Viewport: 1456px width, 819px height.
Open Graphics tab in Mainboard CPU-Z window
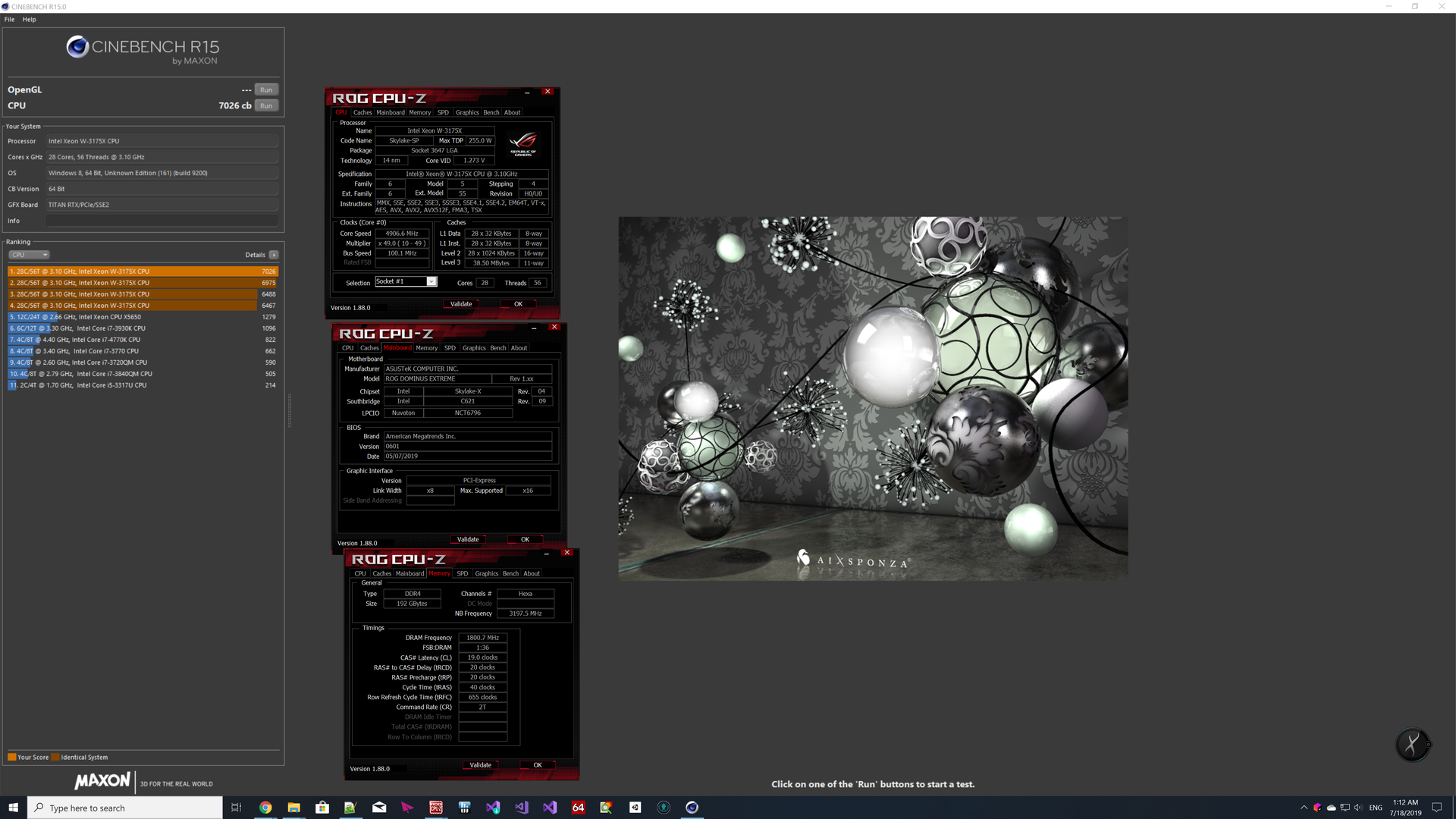[474, 348]
